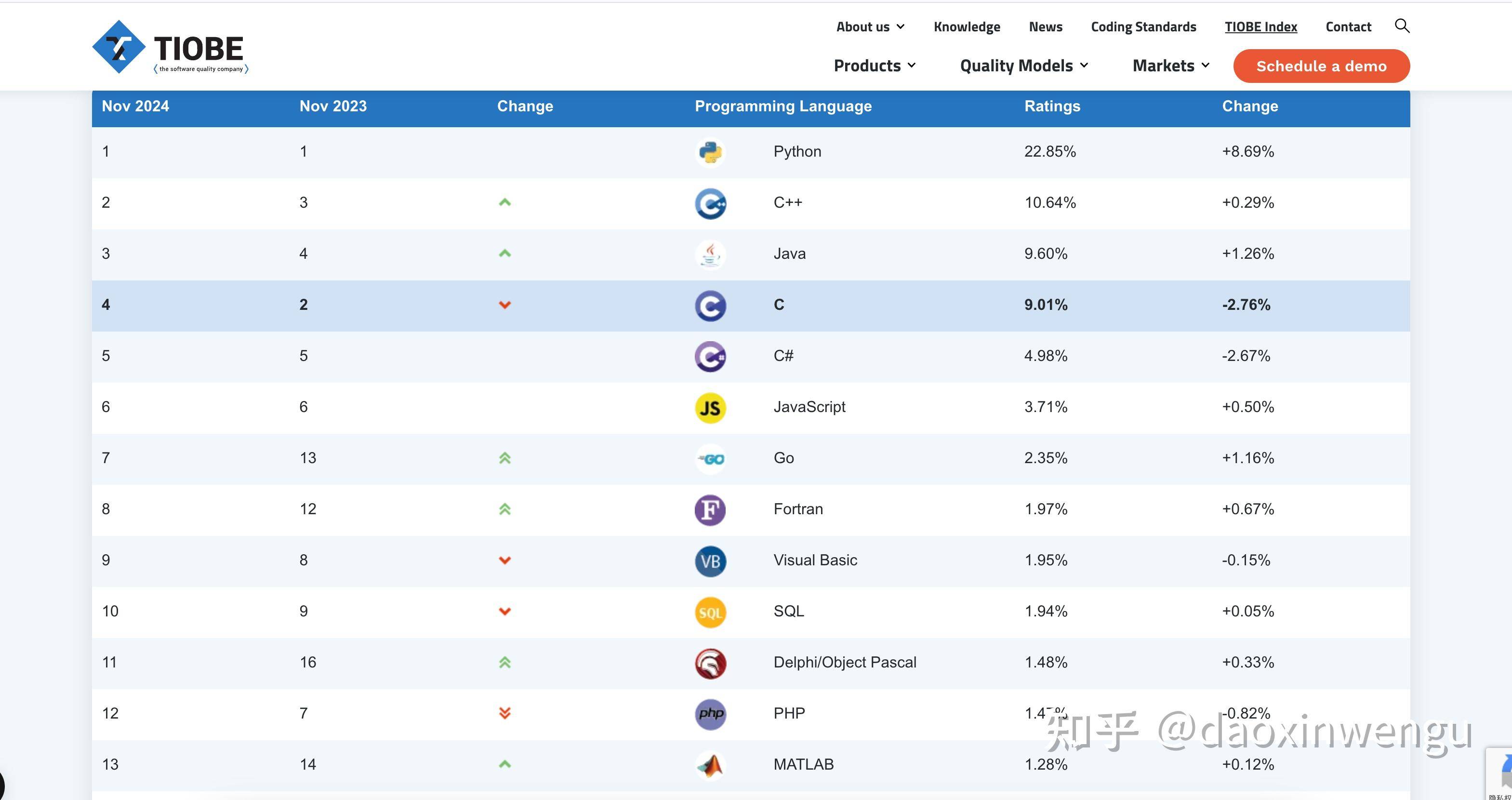Image resolution: width=1512 pixels, height=800 pixels.
Task: Click the PHP language name
Action: (x=789, y=713)
